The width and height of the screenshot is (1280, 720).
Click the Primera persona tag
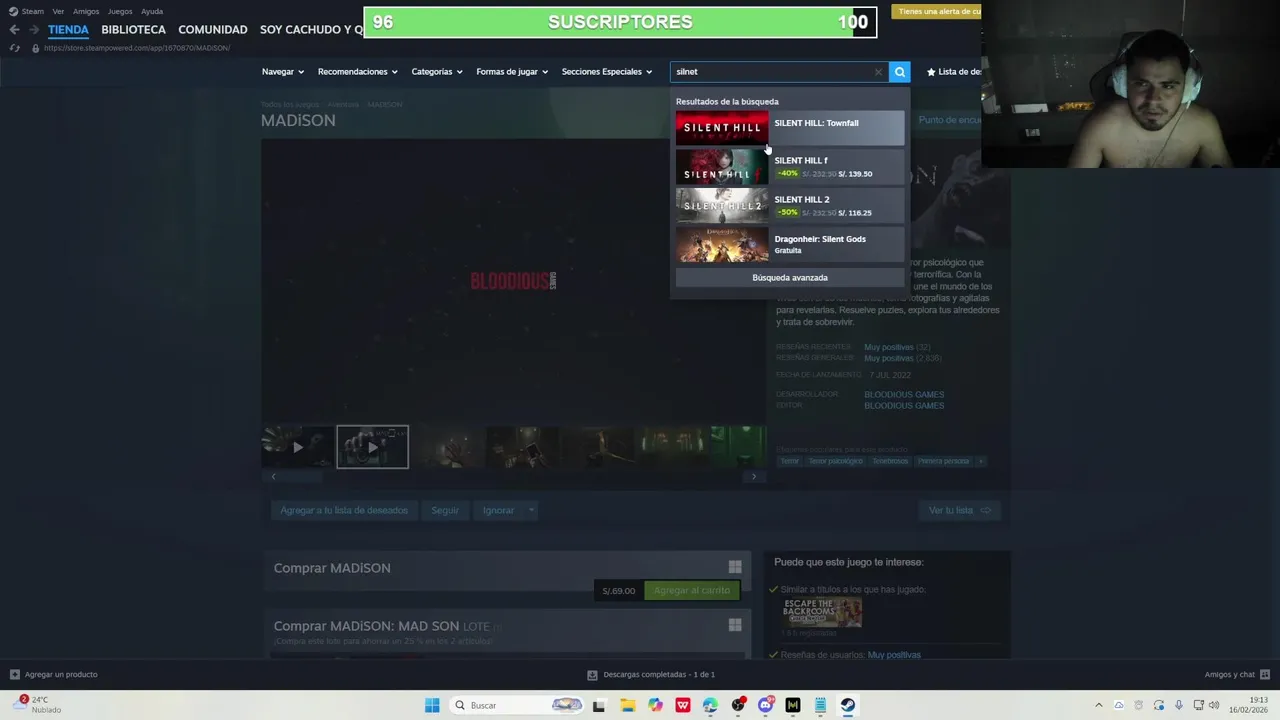(x=943, y=461)
